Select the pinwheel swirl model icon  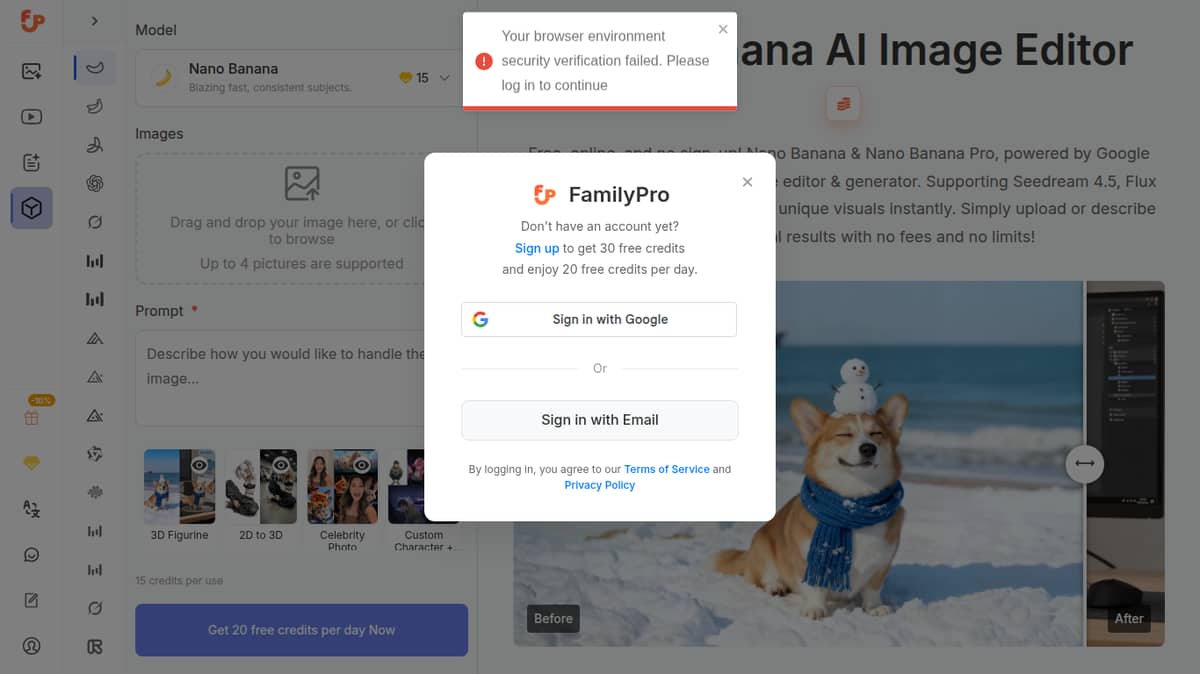95,454
